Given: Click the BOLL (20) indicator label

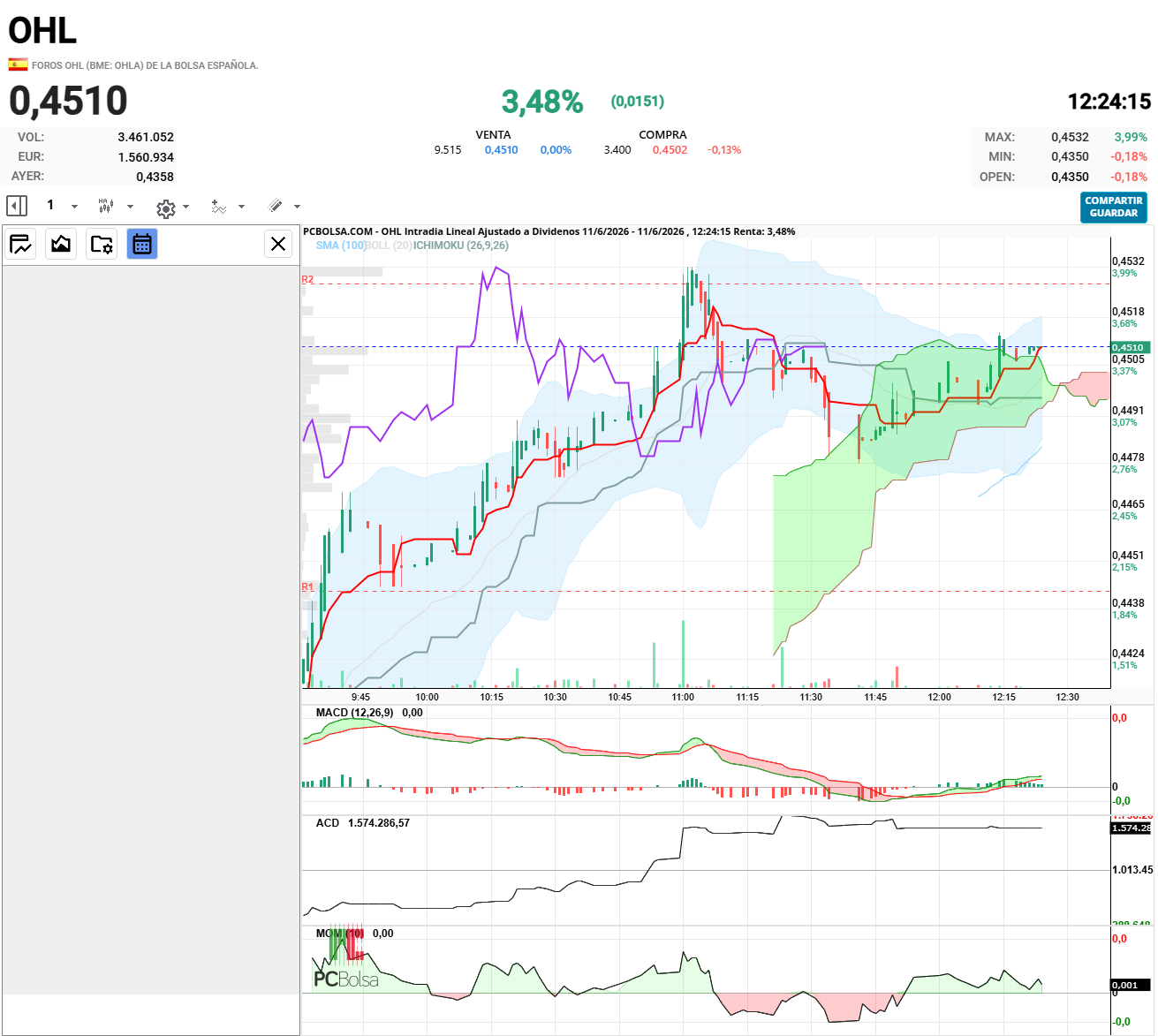Looking at the screenshot, I should coord(389,246).
